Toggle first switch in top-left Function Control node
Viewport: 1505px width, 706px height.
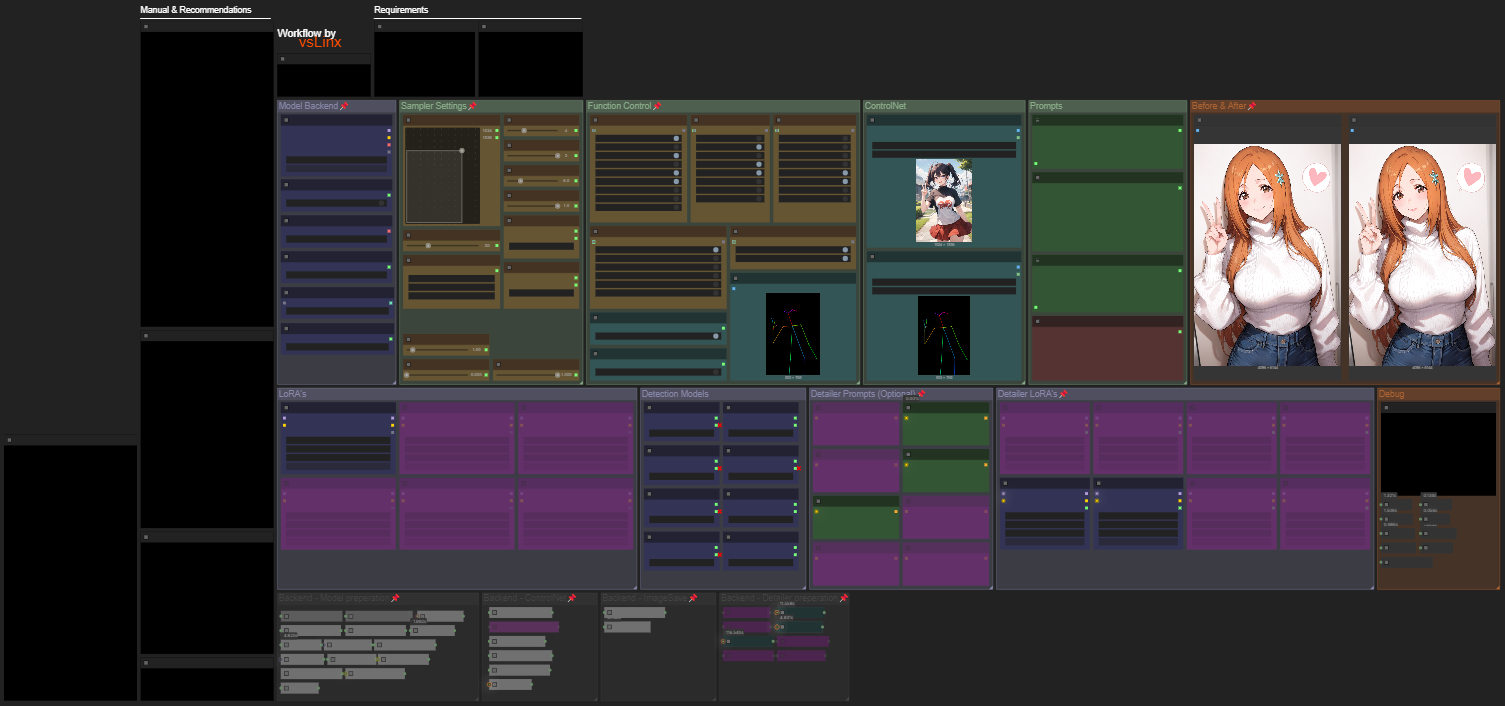point(676,139)
